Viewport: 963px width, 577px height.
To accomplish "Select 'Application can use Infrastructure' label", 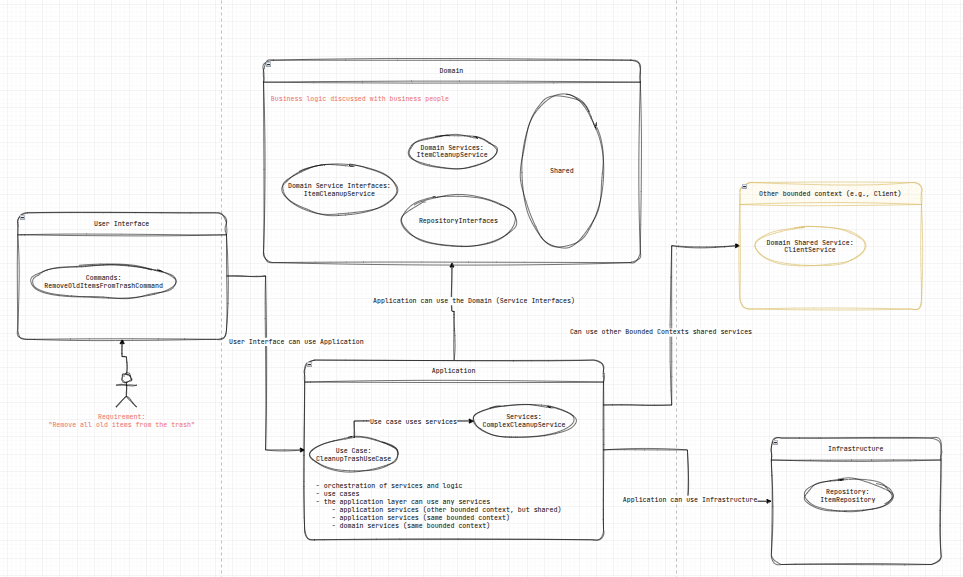I will (x=690, y=500).
